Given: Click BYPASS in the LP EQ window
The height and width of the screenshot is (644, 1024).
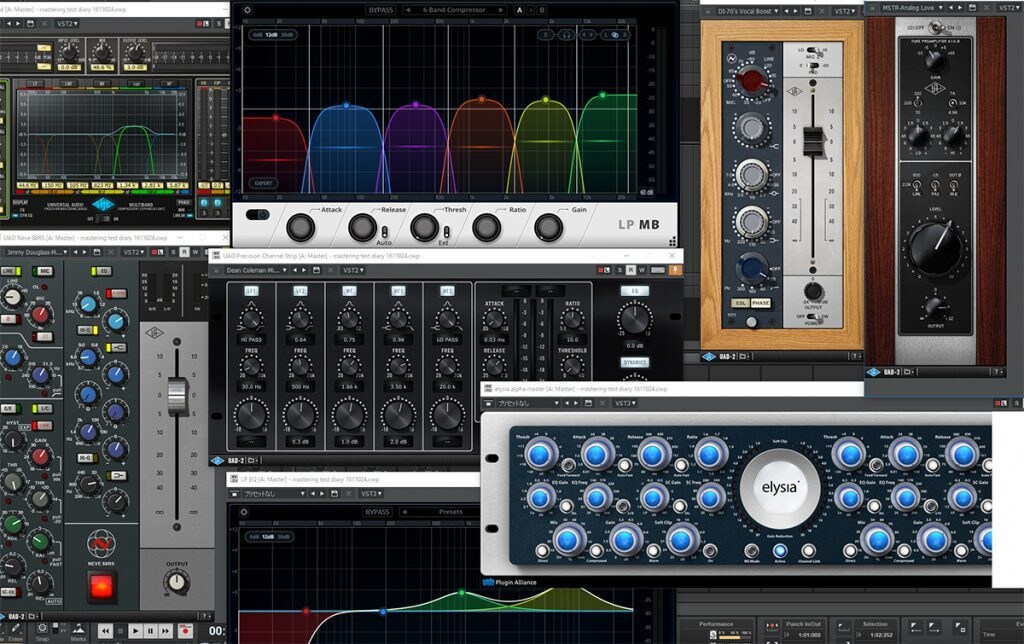Looking at the screenshot, I should [377, 512].
